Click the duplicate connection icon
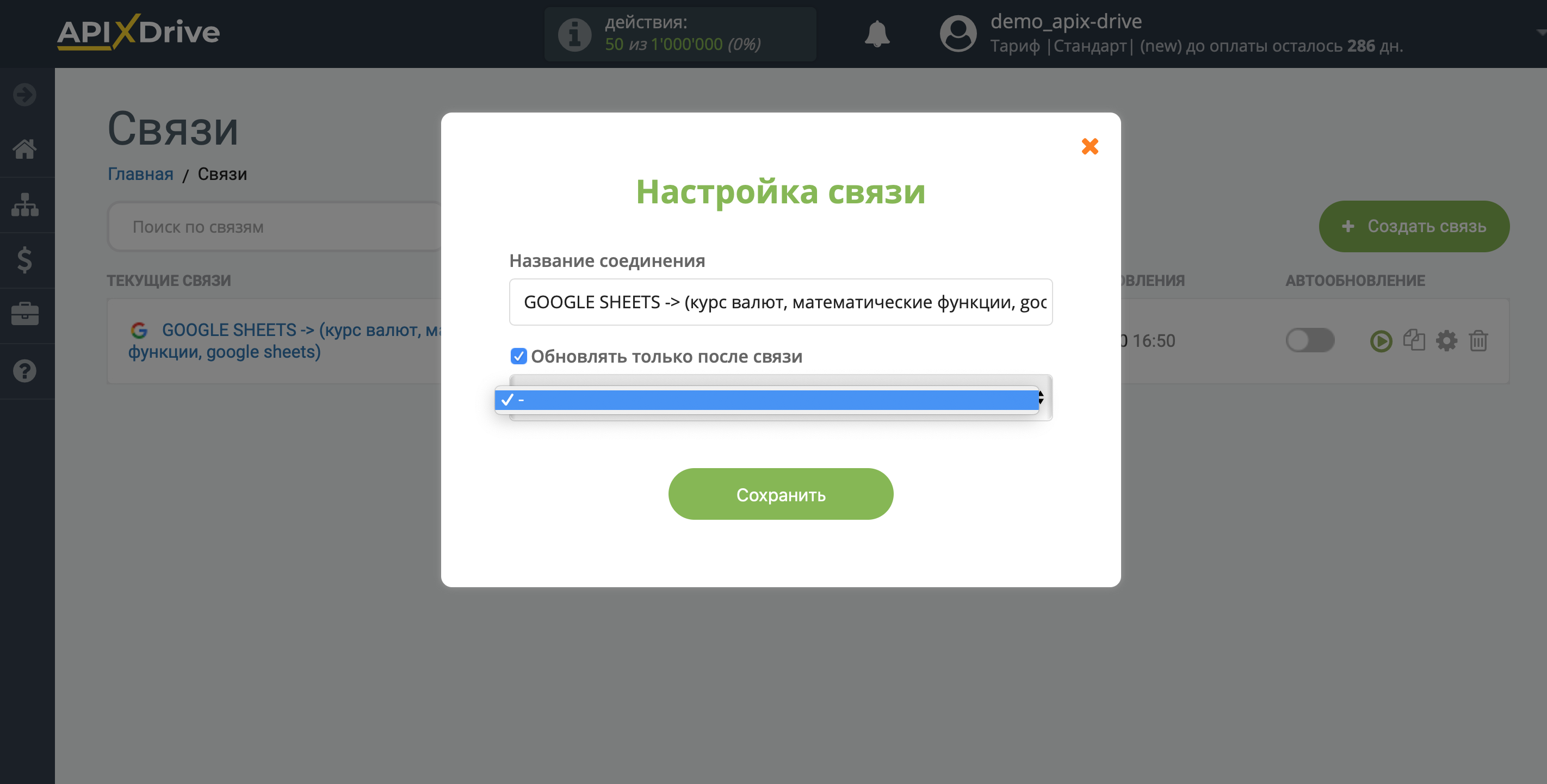The height and width of the screenshot is (784, 1547). pyautogui.click(x=1413, y=340)
